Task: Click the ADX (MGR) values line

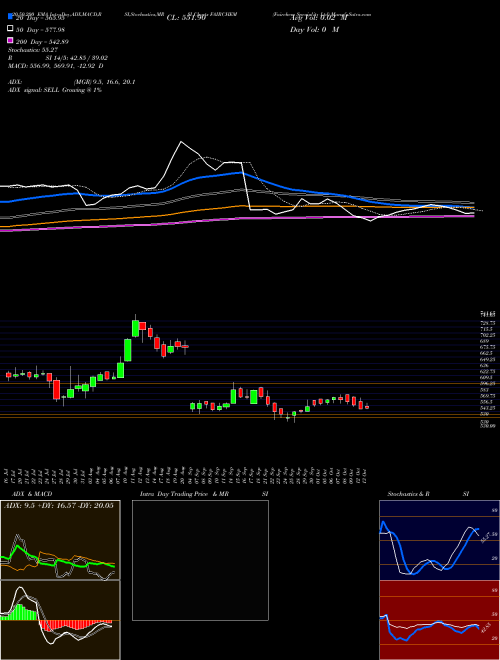Action: (x=72, y=82)
